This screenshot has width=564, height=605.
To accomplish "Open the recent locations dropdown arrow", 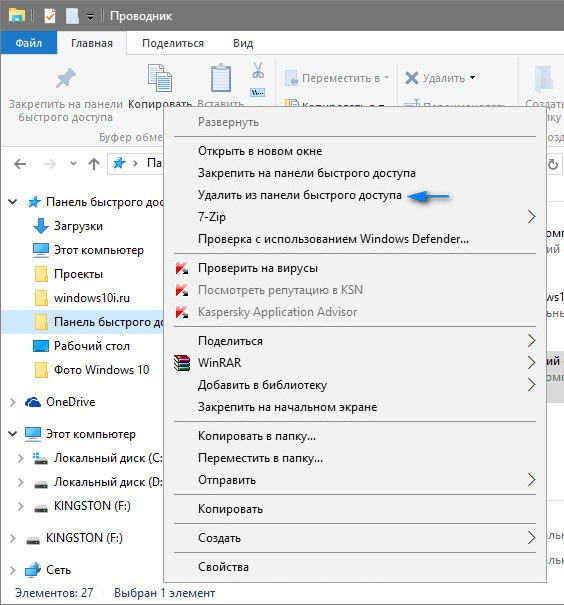I will 73,164.
